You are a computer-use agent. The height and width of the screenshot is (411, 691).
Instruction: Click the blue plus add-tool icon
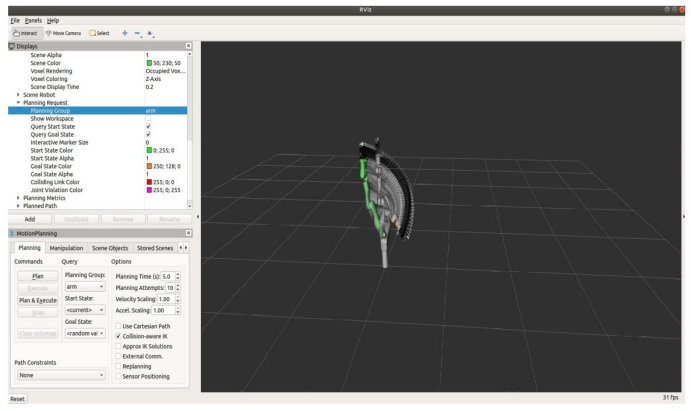[x=125, y=32]
